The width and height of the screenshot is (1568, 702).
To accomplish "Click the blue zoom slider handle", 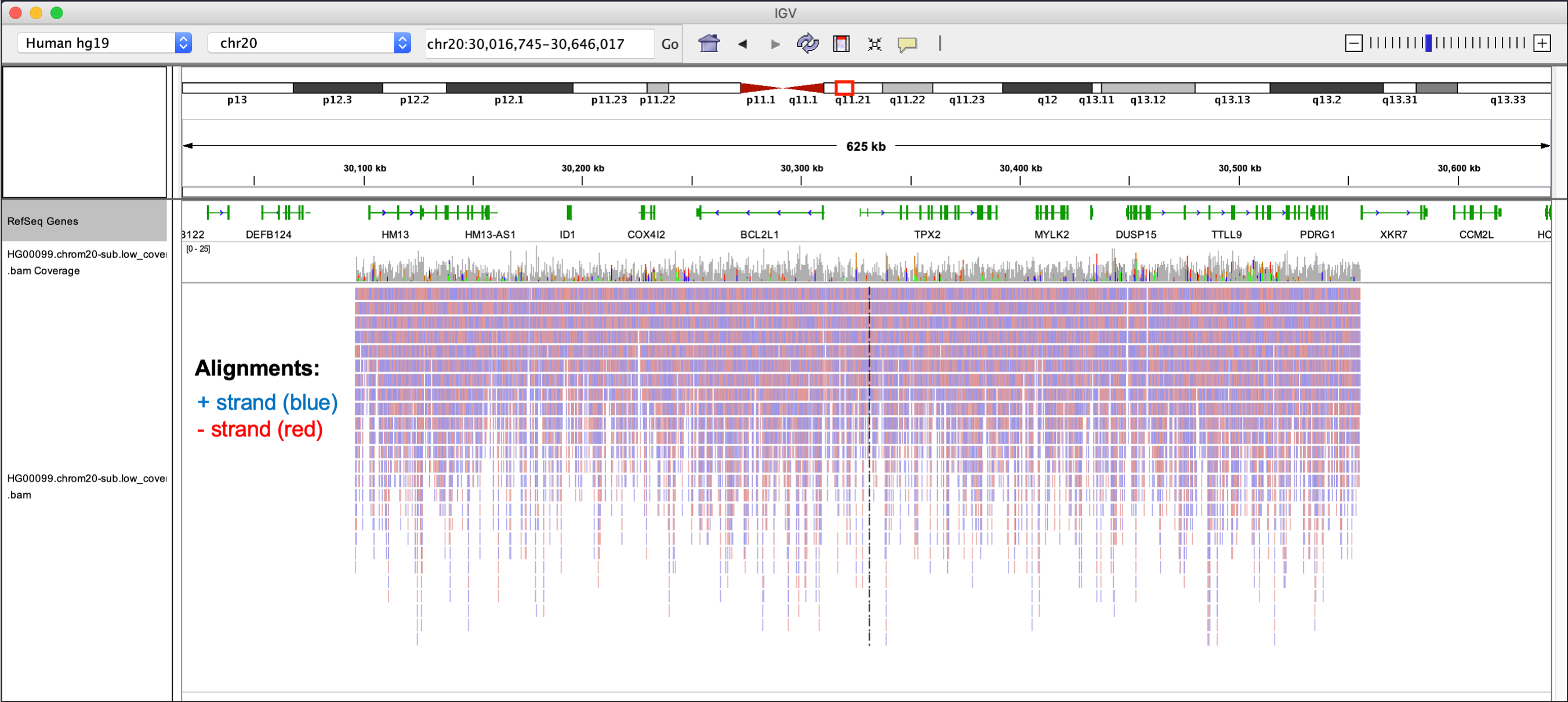I will 1428,44.
